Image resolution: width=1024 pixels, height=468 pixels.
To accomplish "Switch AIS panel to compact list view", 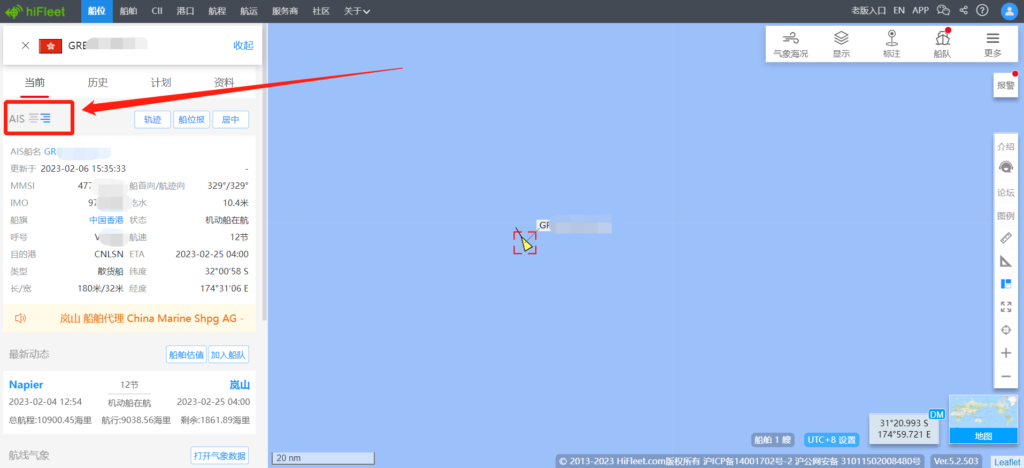I will [x=33, y=118].
